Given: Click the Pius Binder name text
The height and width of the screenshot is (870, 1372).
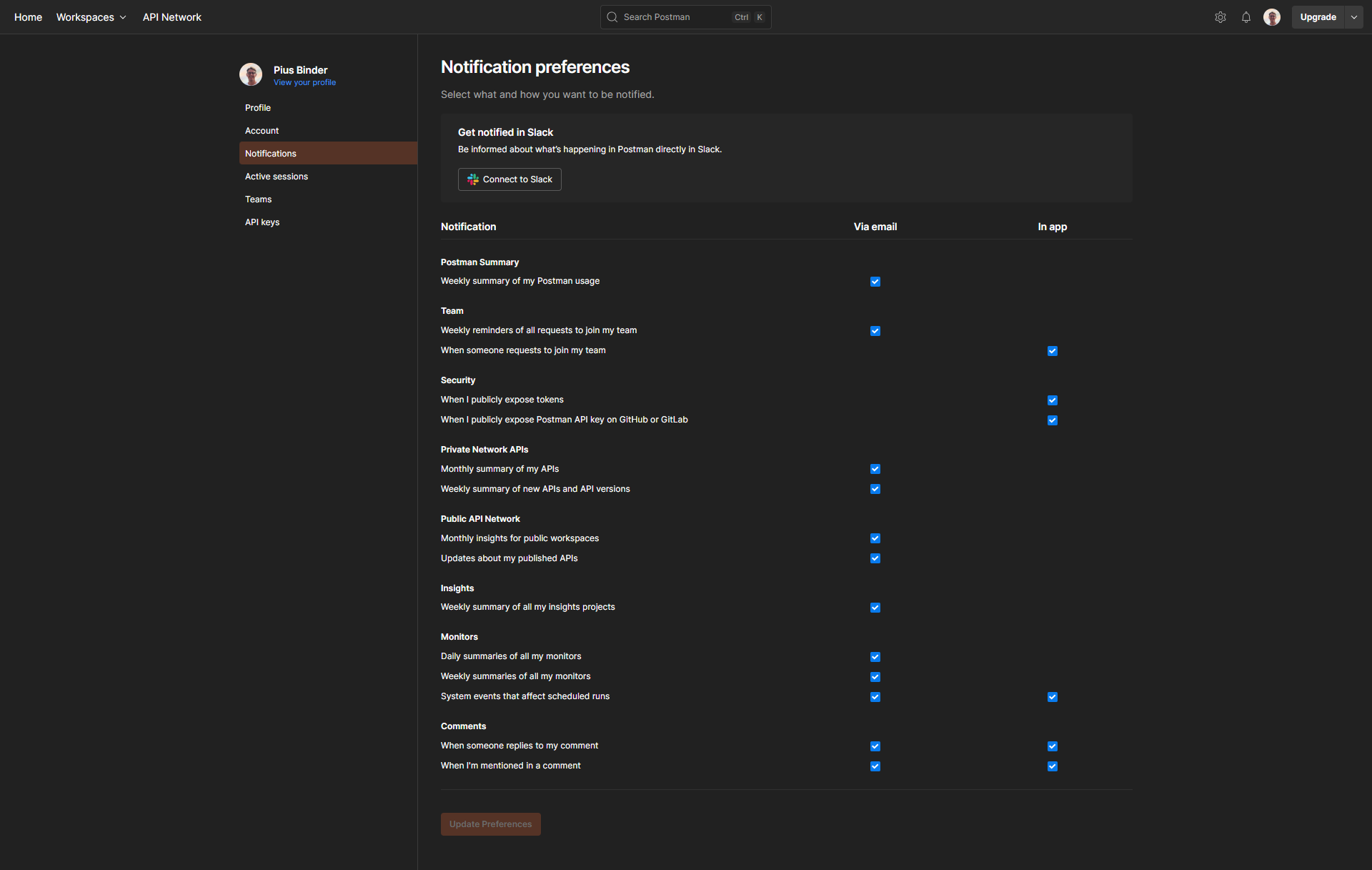Looking at the screenshot, I should [300, 70].
